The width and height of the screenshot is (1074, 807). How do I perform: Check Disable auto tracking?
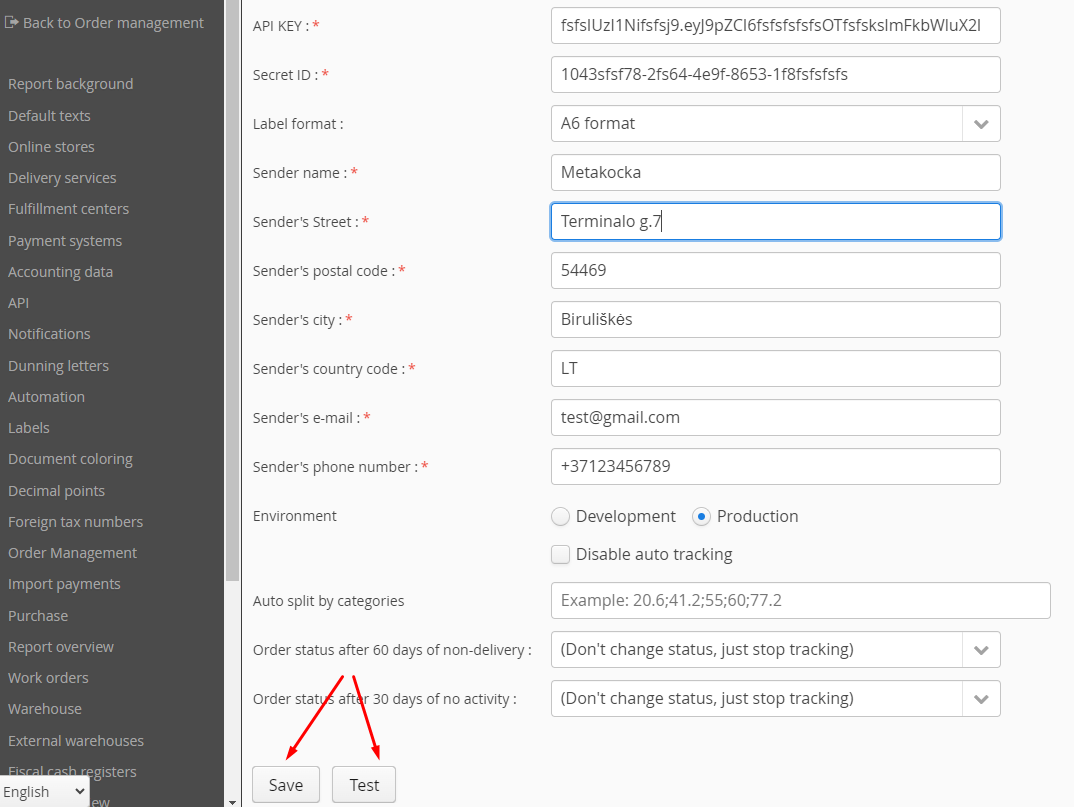click(x=560, y=554)
